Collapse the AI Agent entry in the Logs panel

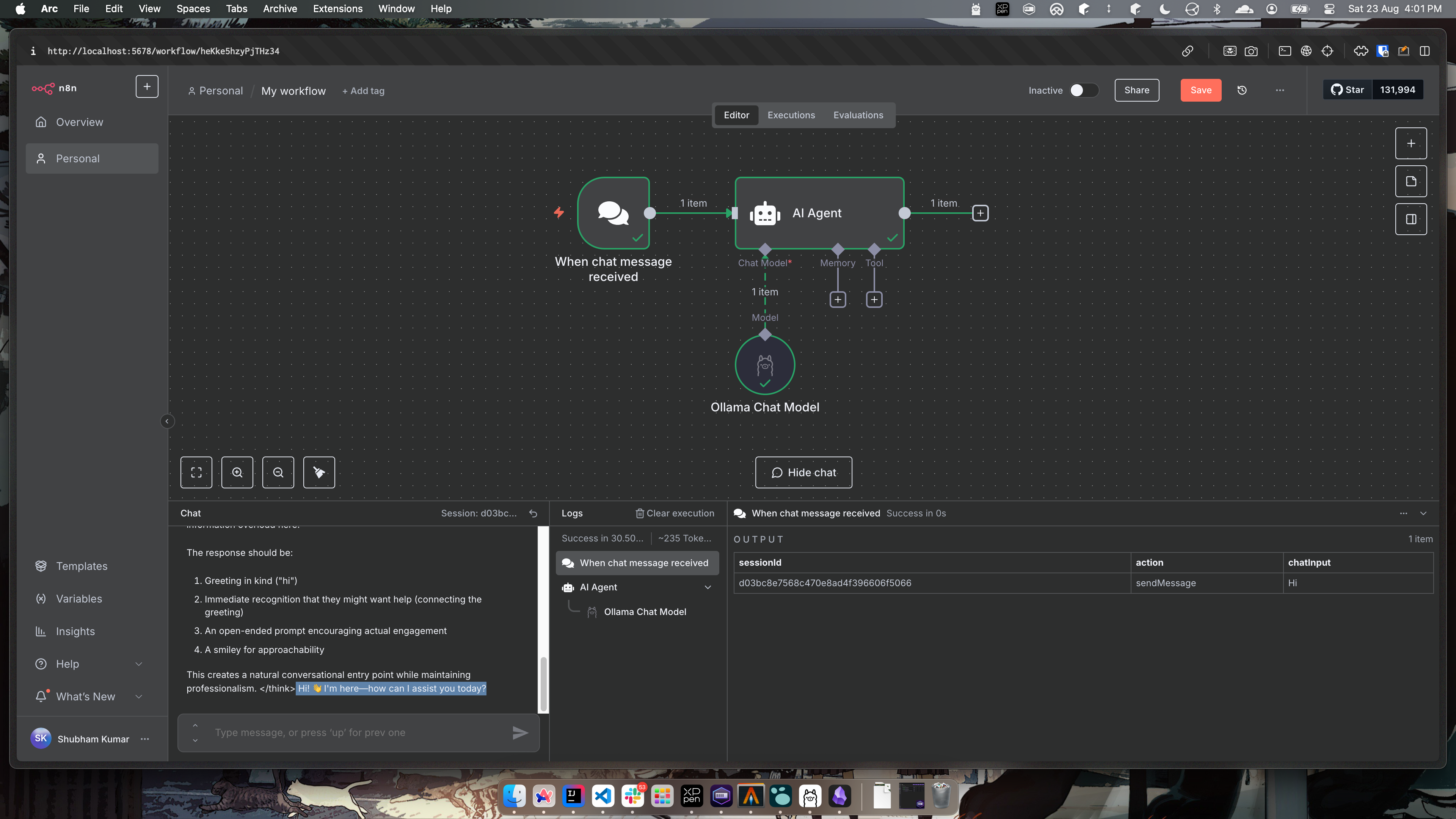pyautogui.click(x=708, y=587)
